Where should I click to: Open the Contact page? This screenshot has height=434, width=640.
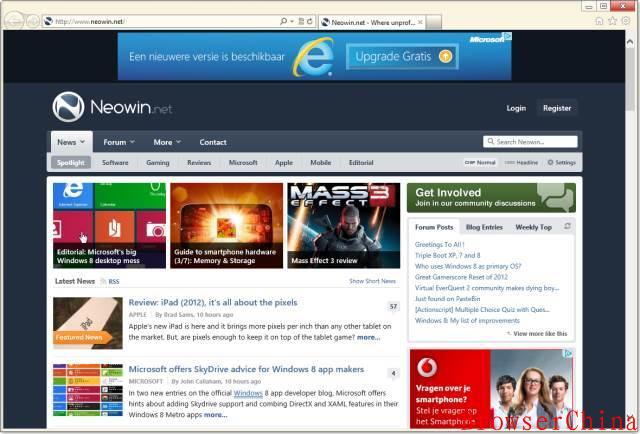[x=213, y=142]
